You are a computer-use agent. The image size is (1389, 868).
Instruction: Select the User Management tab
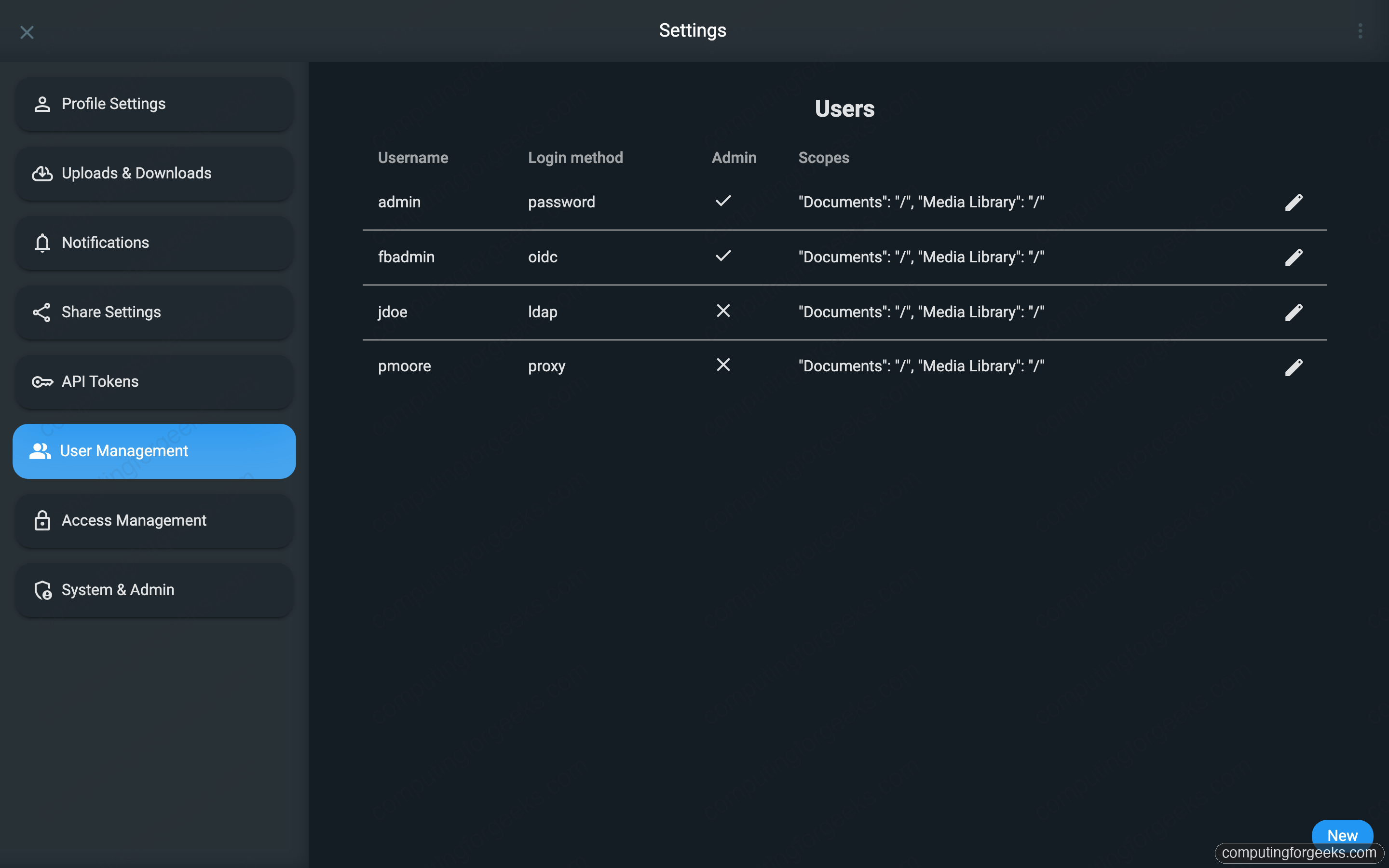coord(154,451)
